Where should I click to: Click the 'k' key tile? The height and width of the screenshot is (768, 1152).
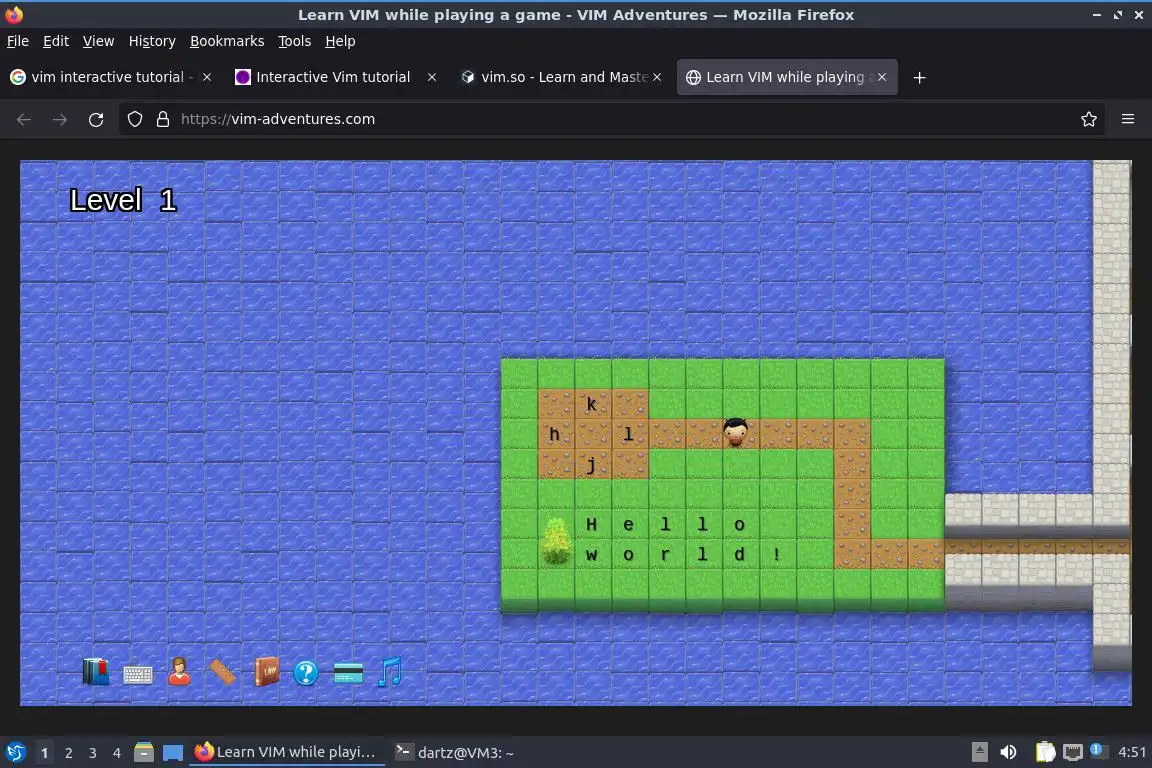click(593, 403)
